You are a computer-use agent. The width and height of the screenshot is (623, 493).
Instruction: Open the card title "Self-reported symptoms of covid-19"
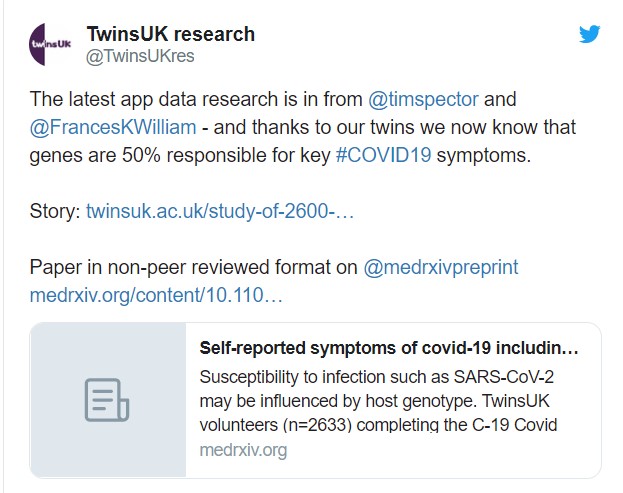click(389, 349)
